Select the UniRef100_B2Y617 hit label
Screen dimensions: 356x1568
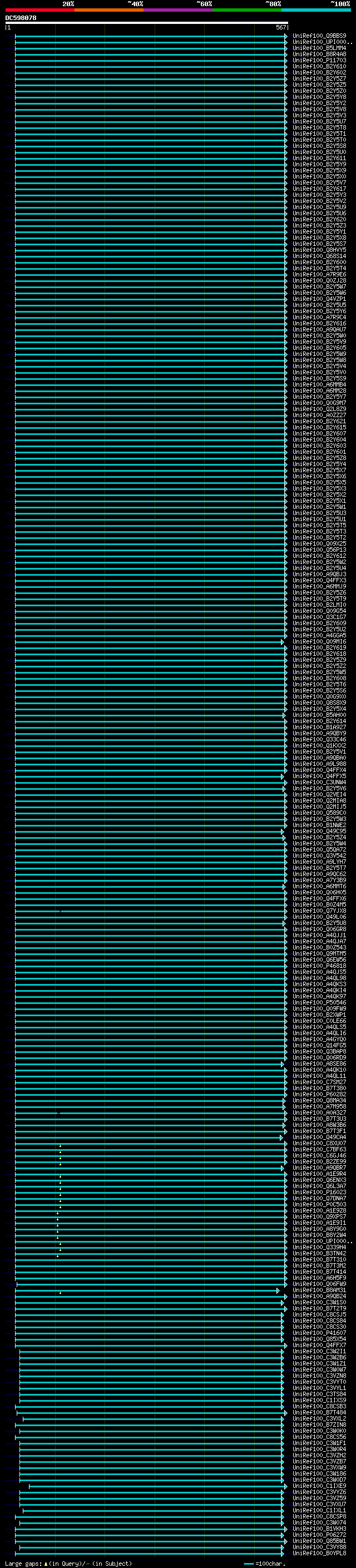click(319, 189)
